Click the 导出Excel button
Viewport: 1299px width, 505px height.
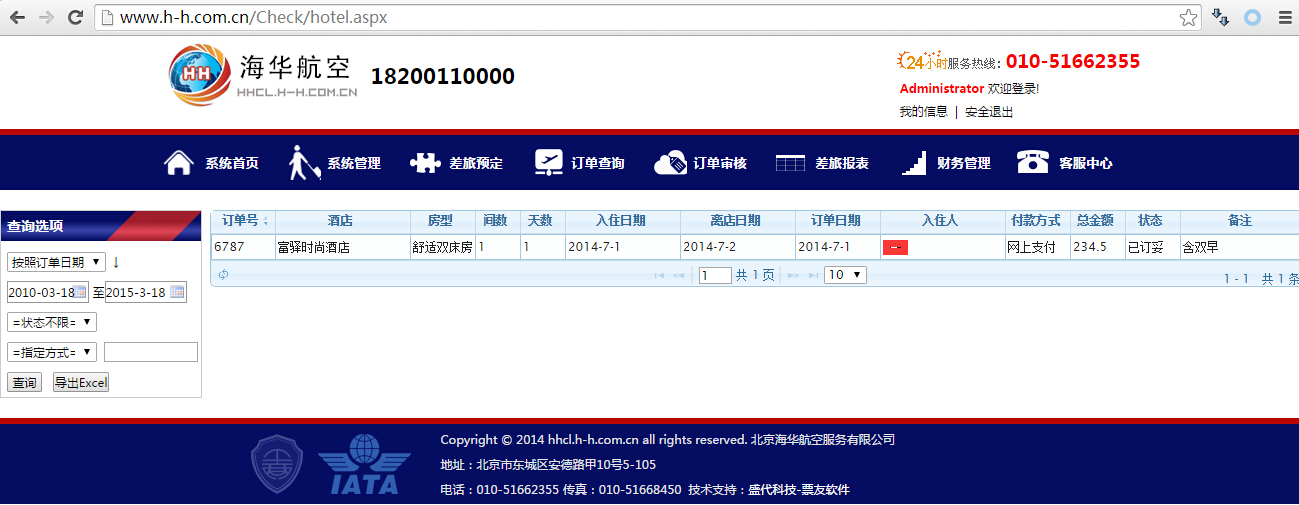(81, 382)
